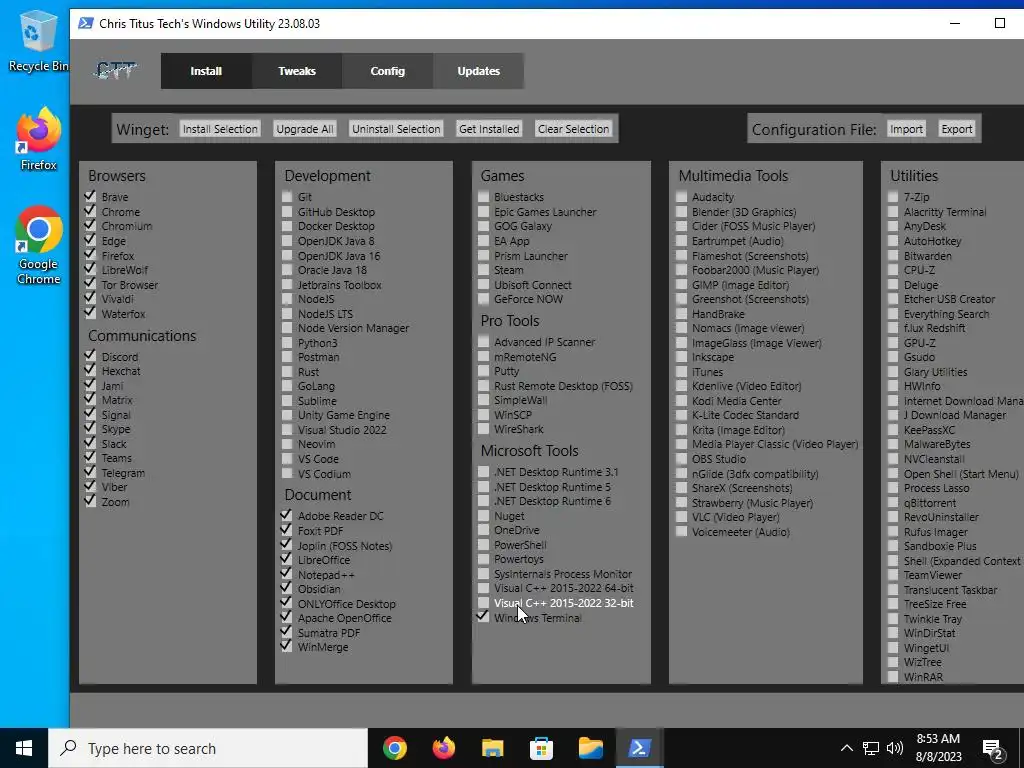Uncheck the Notepad++ checkbox

pos(286,574)
